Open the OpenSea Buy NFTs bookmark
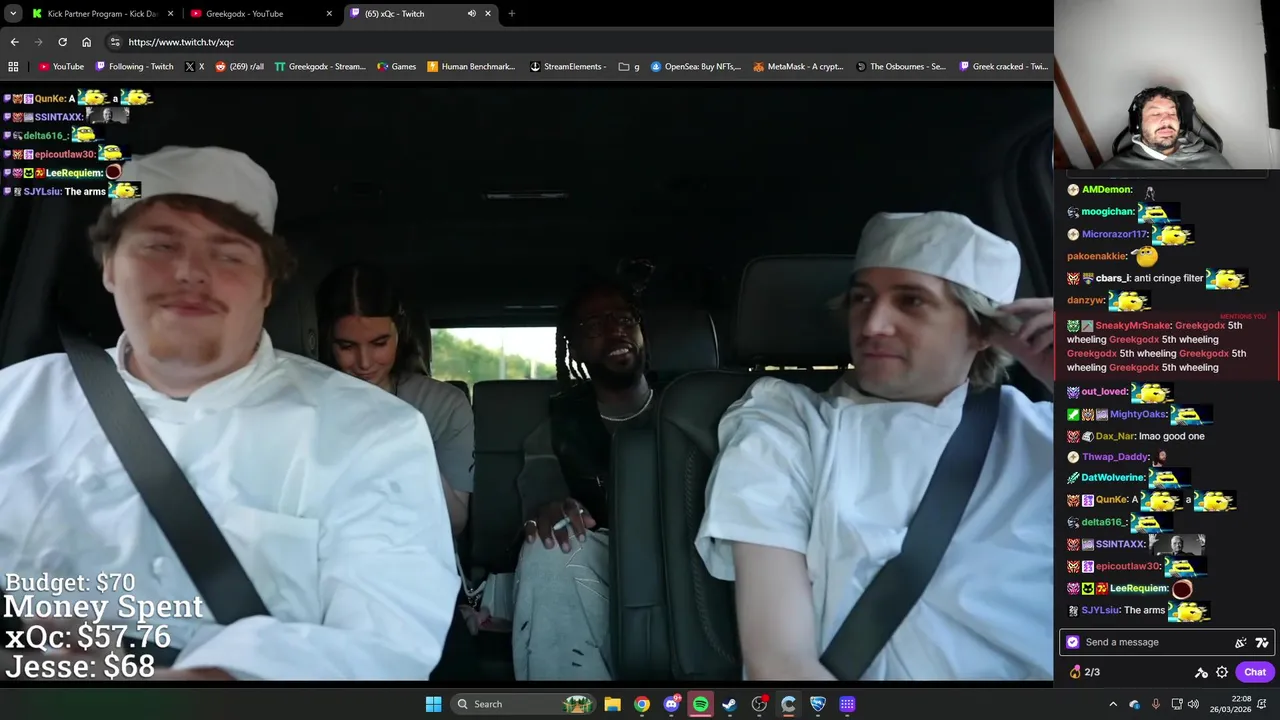1280x720 pixels. tap(696, 67)
